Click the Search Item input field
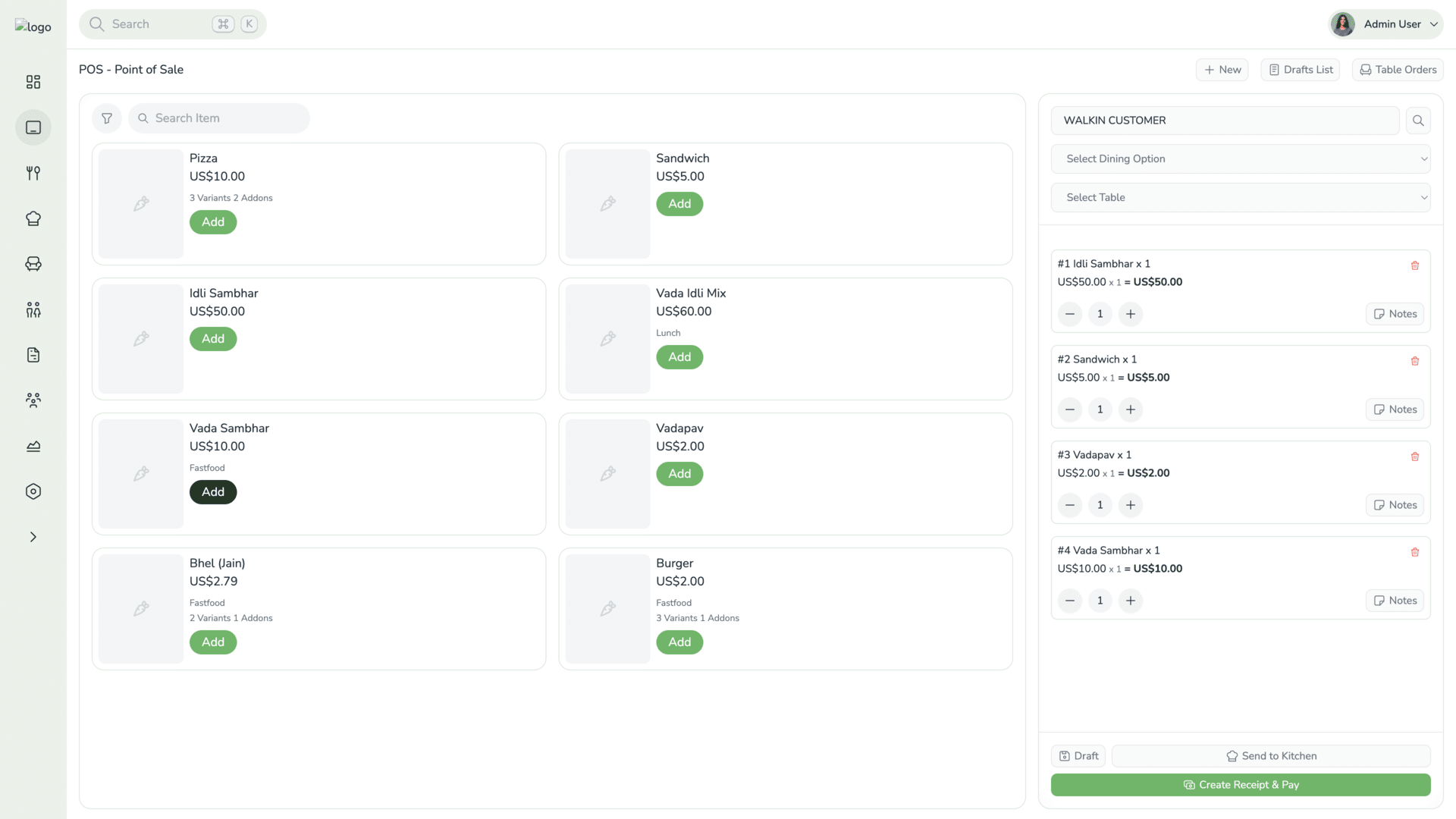Viewport: 1456px width, 819px height. (x=227, y=118)
